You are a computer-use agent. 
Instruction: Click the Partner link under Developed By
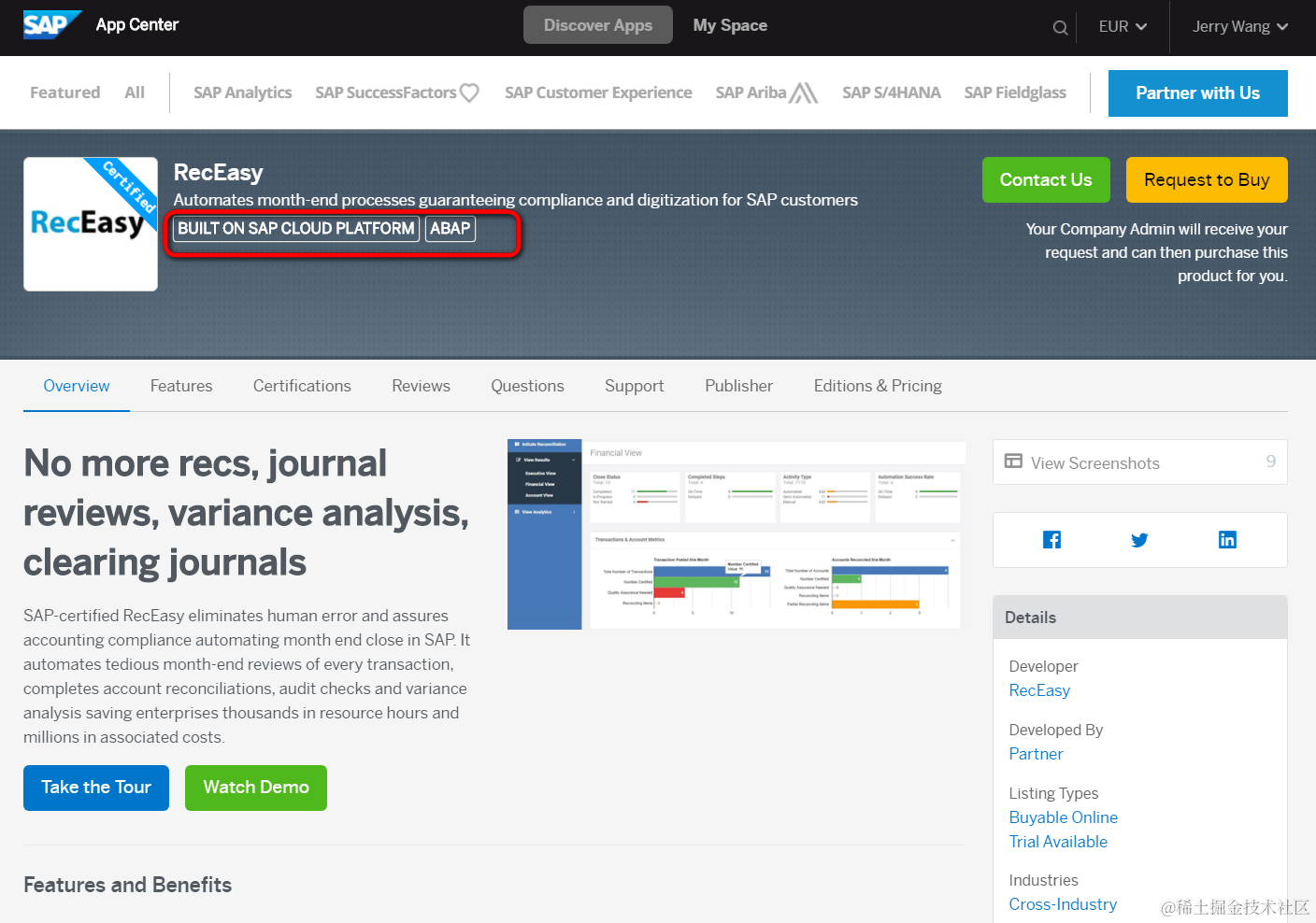click(1036, 754)
